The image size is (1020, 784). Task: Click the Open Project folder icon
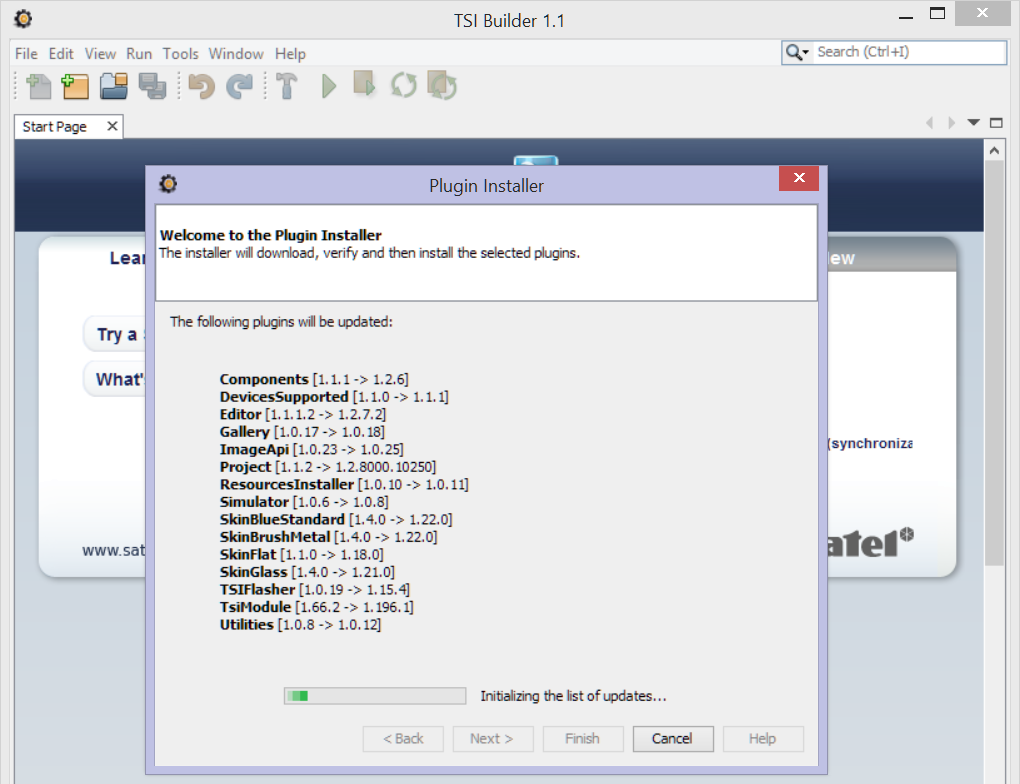click(x=114, y=86)
